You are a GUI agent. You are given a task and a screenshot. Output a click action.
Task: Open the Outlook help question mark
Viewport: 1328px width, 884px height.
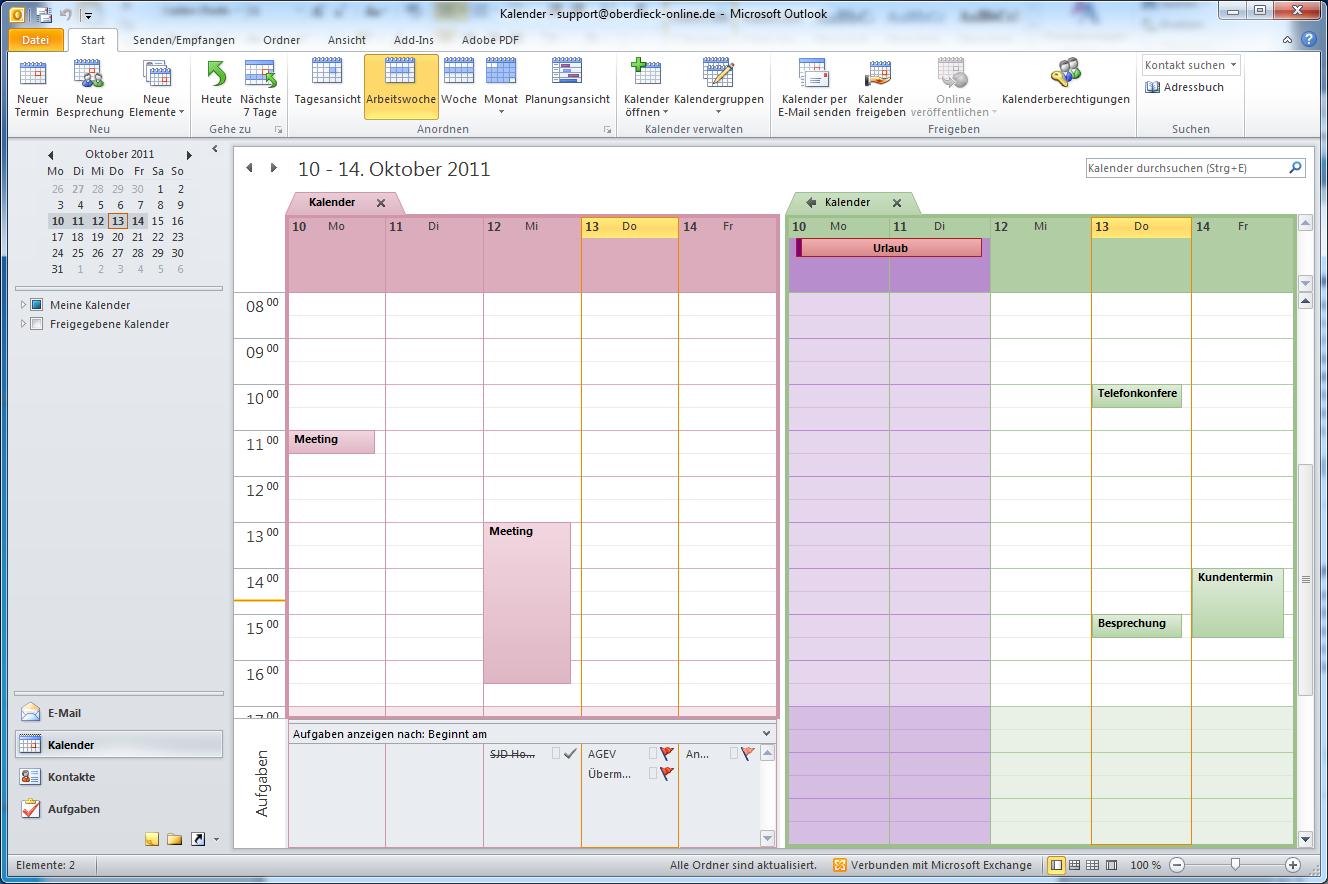(1309, 40)
